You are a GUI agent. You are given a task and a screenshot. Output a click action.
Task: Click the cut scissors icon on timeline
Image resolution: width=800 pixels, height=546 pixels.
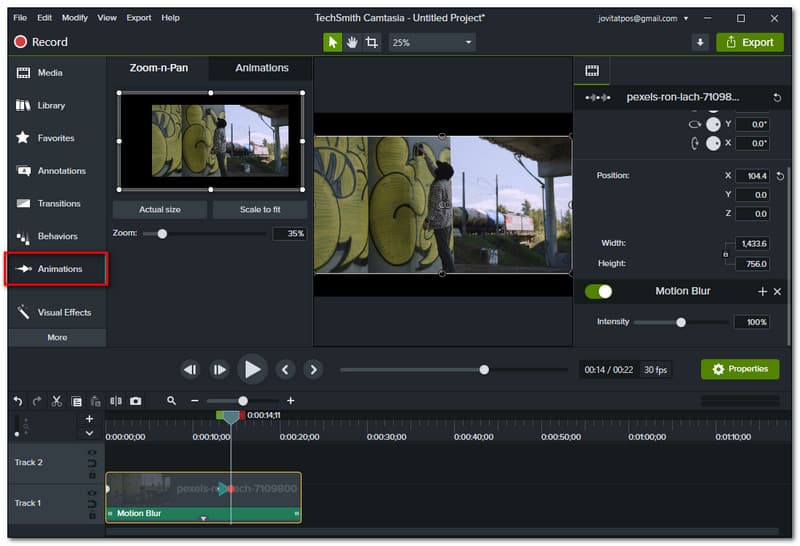(57, 401)
